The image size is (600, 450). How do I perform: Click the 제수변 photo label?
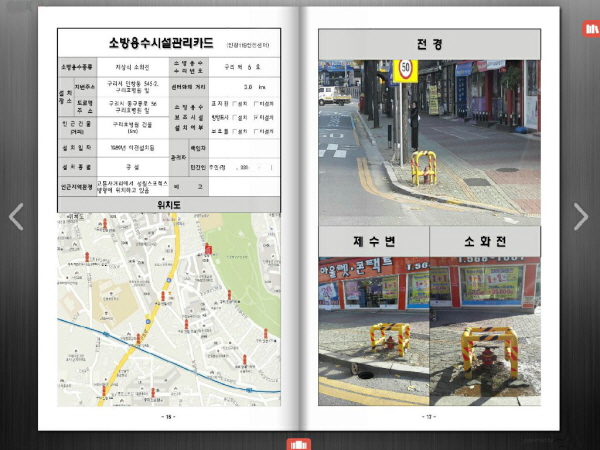point(373,241)
